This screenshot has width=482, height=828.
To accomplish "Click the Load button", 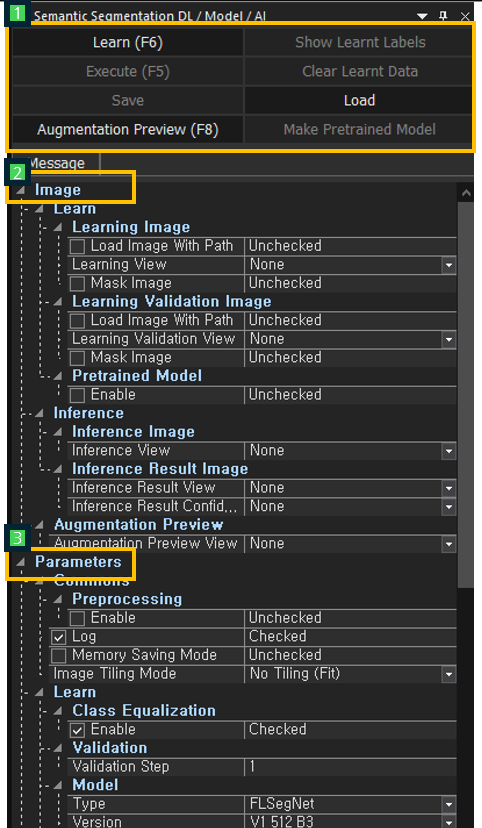I will tap(359, 100).
